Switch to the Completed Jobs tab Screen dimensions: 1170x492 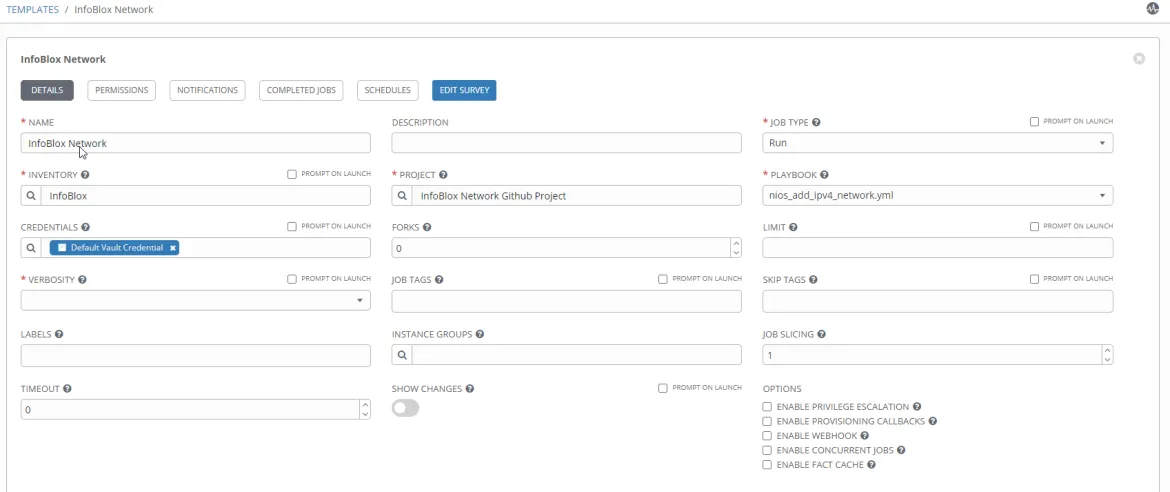(x=301, y=90)
